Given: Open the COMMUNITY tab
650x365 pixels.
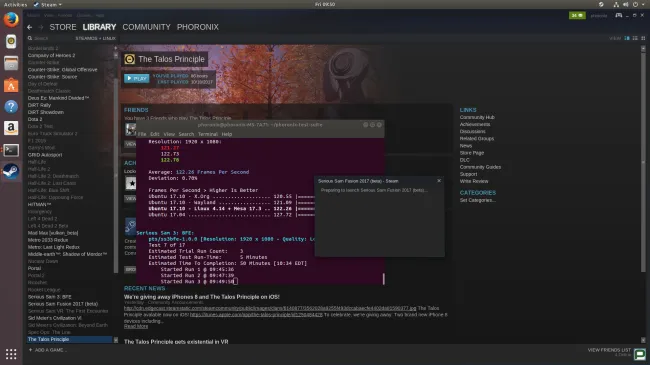Looking at the screenshot, I should pos(146,27).
